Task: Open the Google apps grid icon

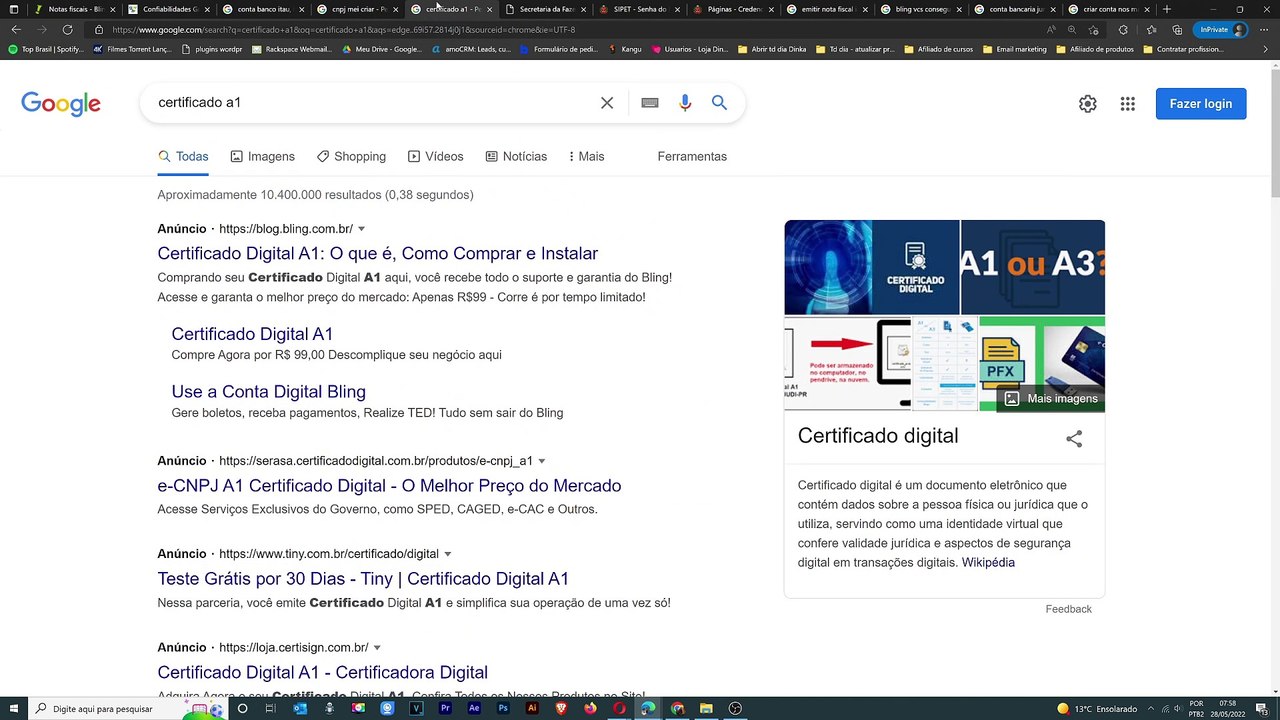Action: point(1128,104)
